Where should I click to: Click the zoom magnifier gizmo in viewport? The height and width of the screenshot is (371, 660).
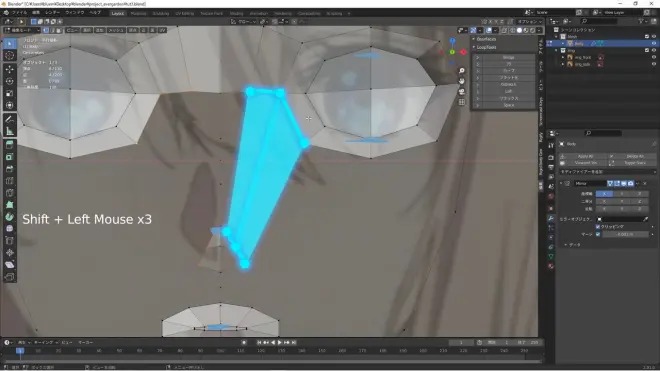(462, 71)
